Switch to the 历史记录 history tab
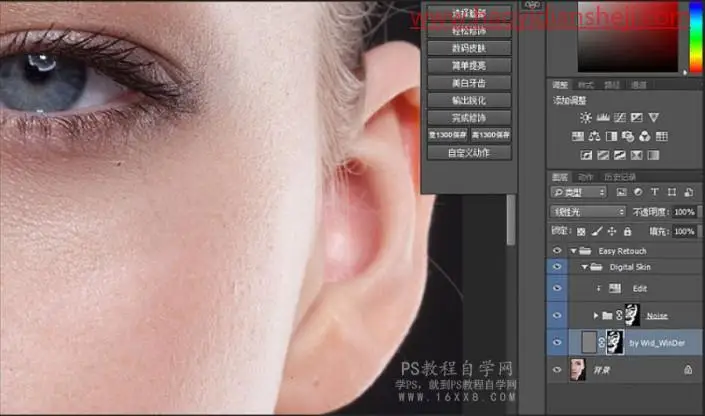Viewport: 705px width, 416px height. pyautogui.click(x=620, y=177)
